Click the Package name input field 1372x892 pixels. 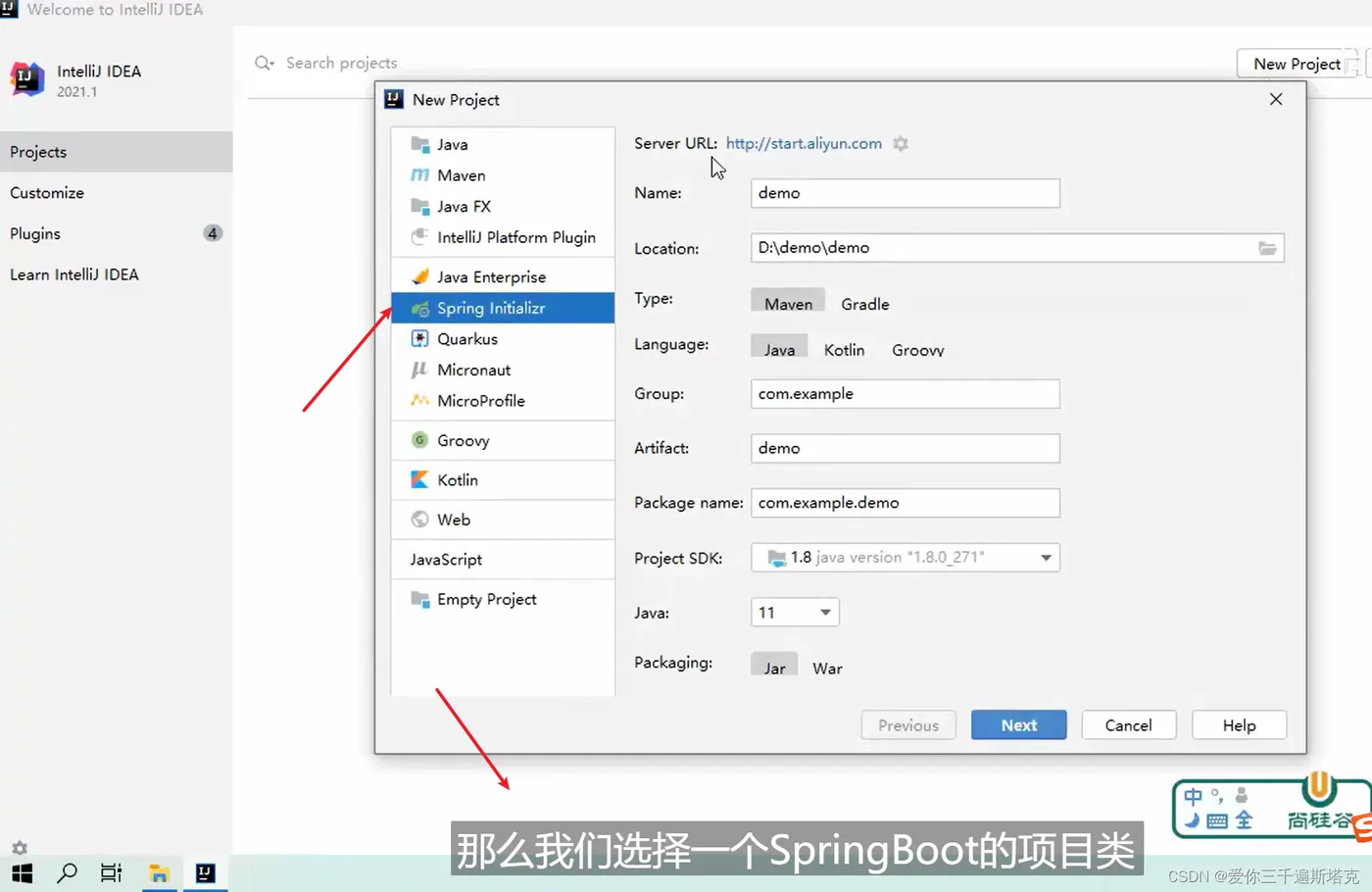click(906, 503)
